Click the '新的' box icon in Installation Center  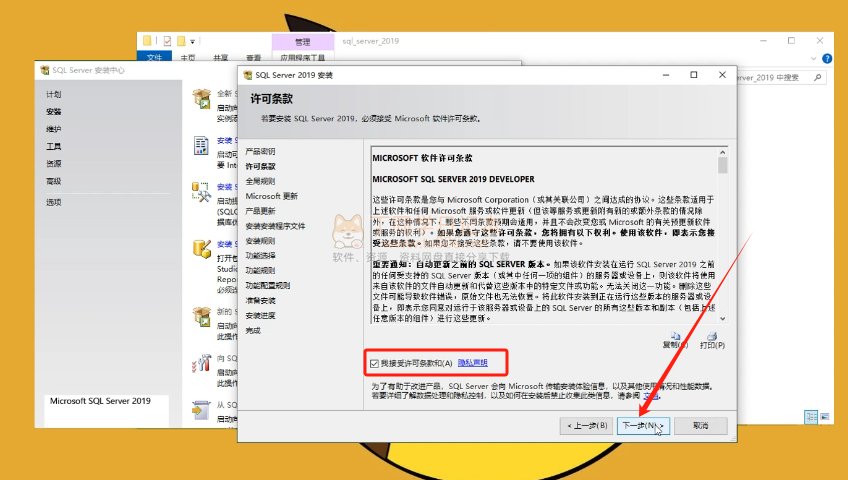[x=202, y=317]
